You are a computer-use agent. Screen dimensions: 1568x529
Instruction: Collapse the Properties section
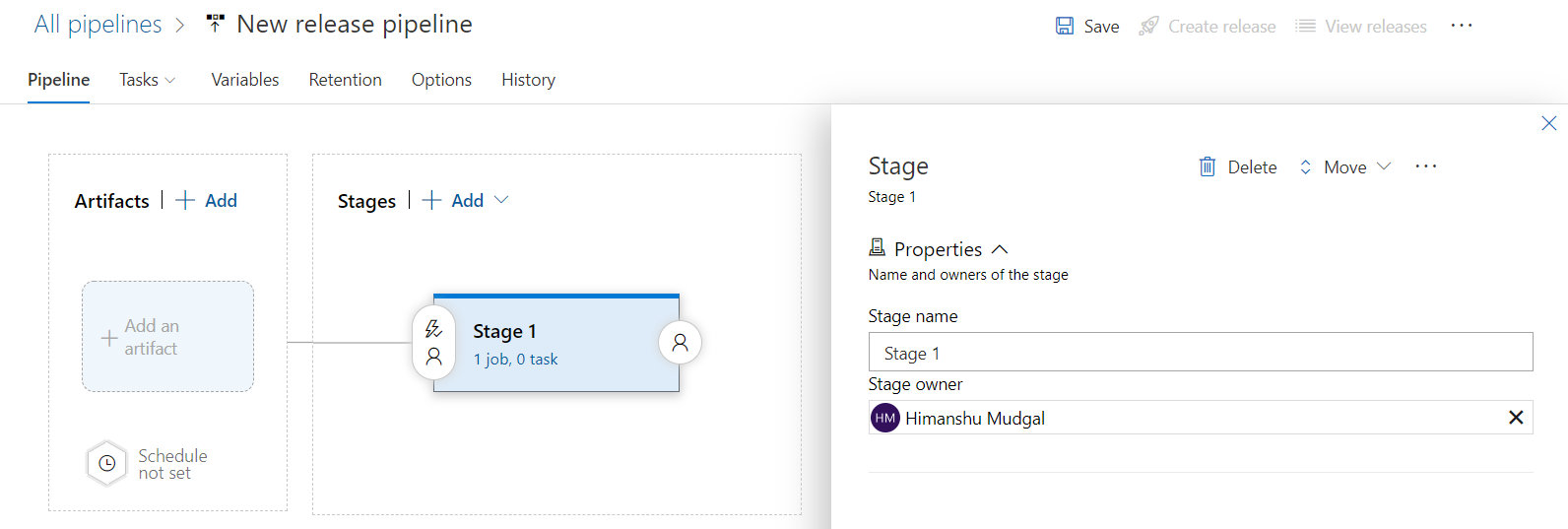1000,249
